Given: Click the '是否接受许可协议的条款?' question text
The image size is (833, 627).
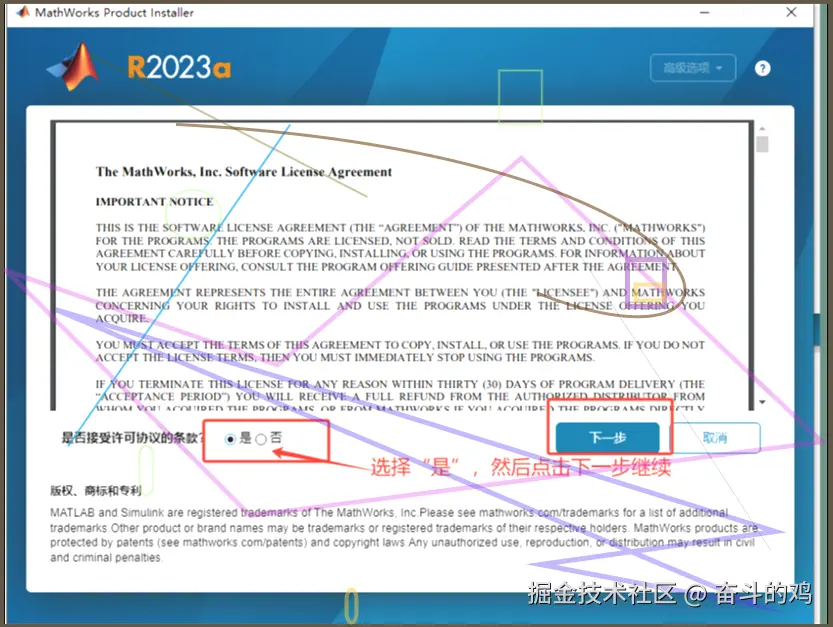Looking at the screenshot, I should (x=132, y=438).
